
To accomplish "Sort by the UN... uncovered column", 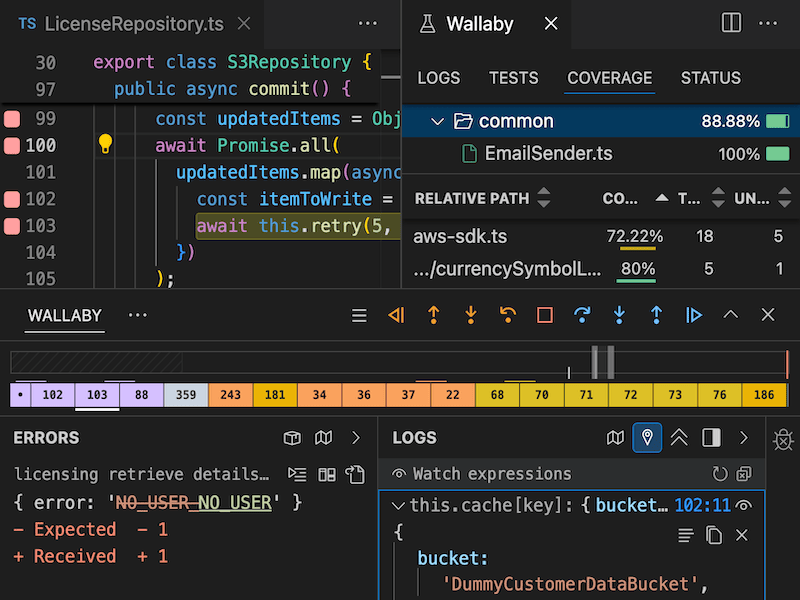I will point(762,198).
